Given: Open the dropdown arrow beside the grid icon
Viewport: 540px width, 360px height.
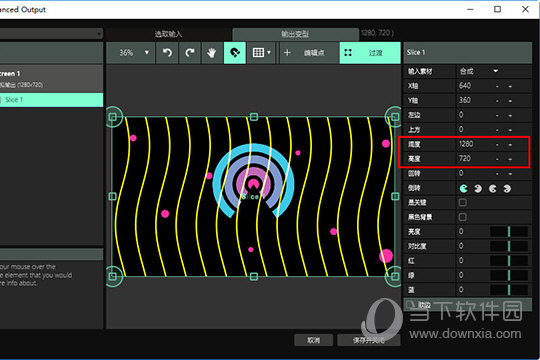Looking at the screenshot, I should tap(269, 53).
